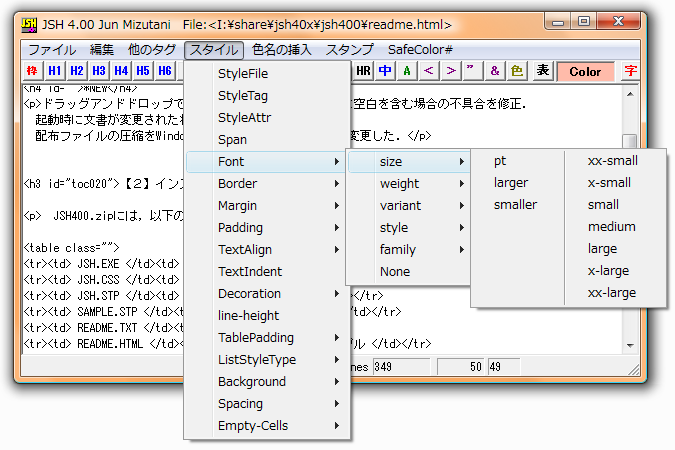Open the スタンプ menu

[349, 50]
